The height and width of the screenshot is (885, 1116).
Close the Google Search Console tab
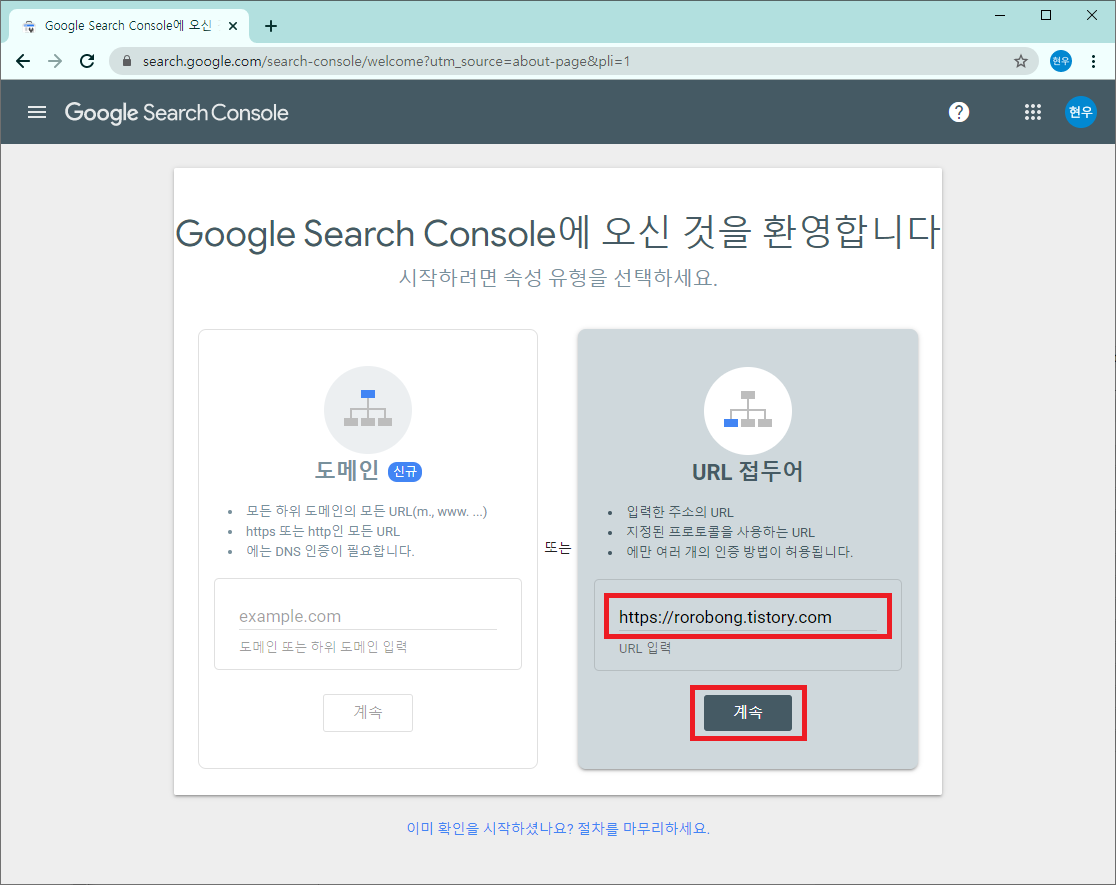click(x=233, y=26)
